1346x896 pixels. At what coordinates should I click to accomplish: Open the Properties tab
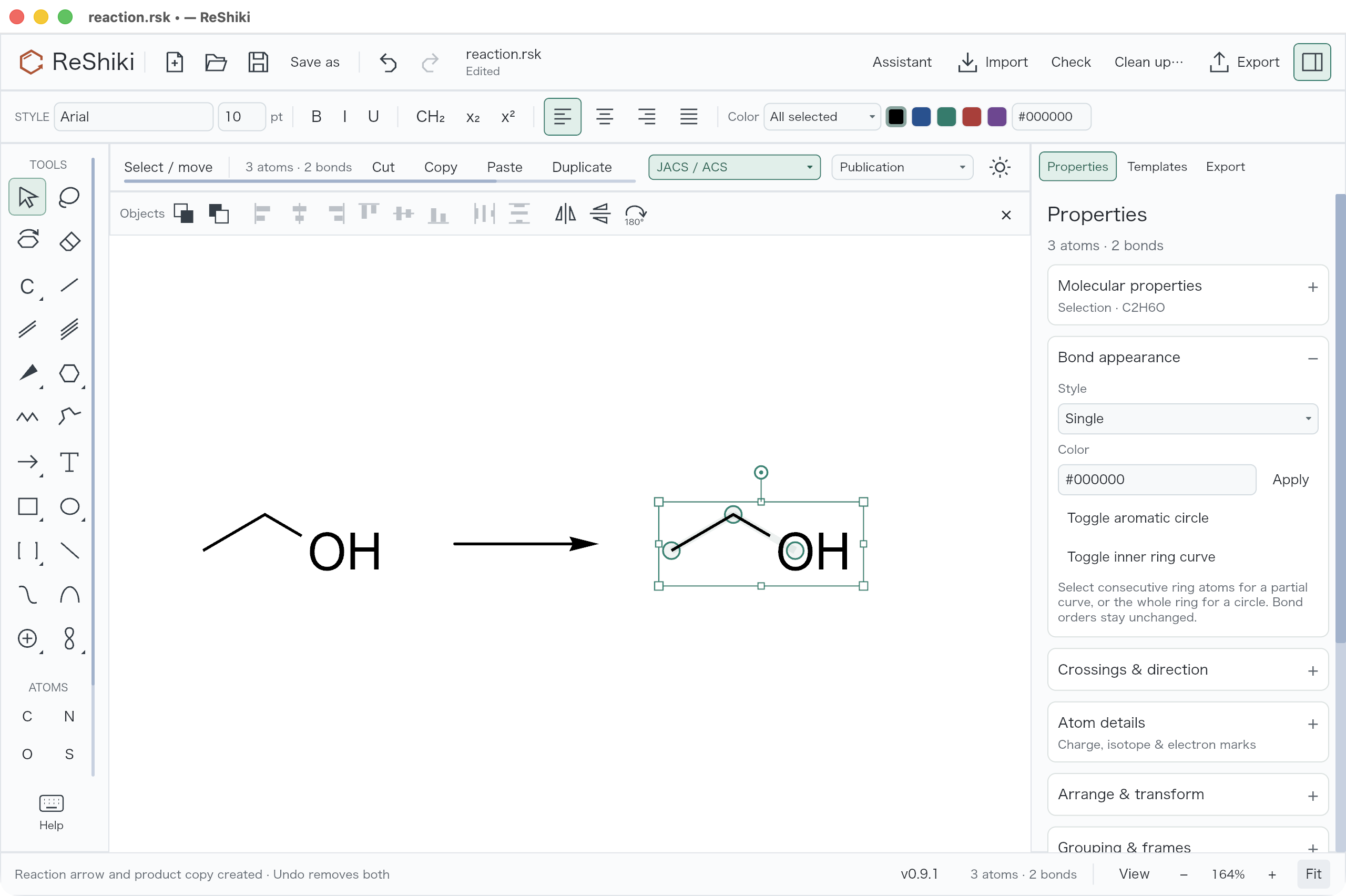click(1077, 166)
